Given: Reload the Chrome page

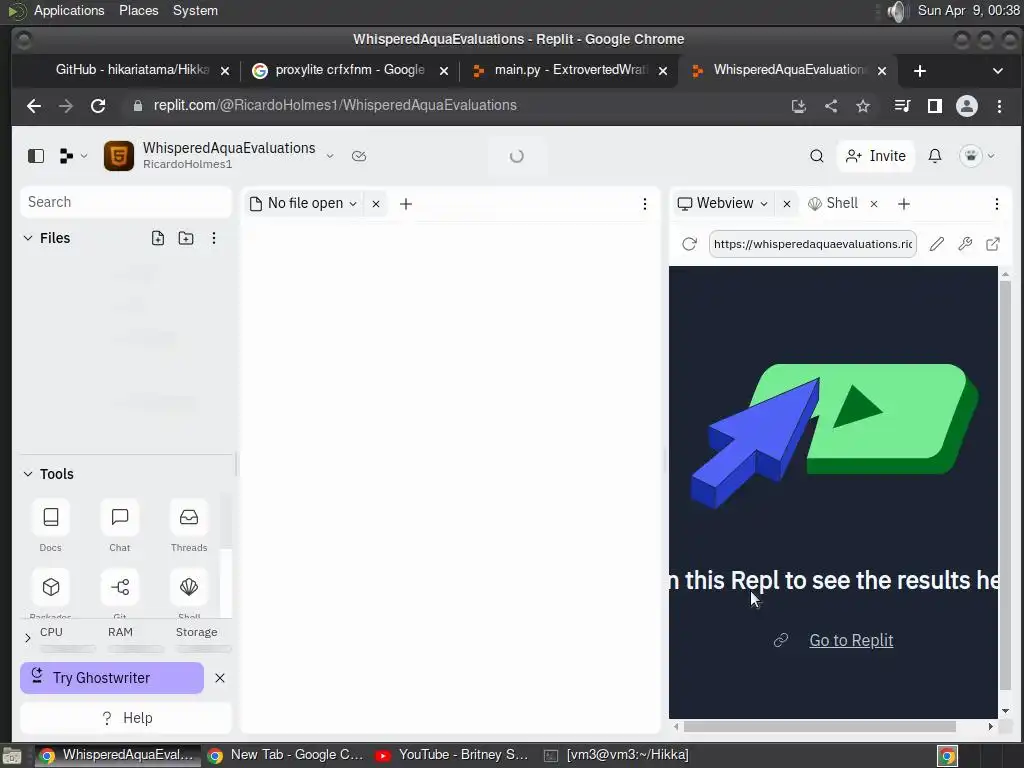Looking at the screenshot, I should [x=98, y=106].
